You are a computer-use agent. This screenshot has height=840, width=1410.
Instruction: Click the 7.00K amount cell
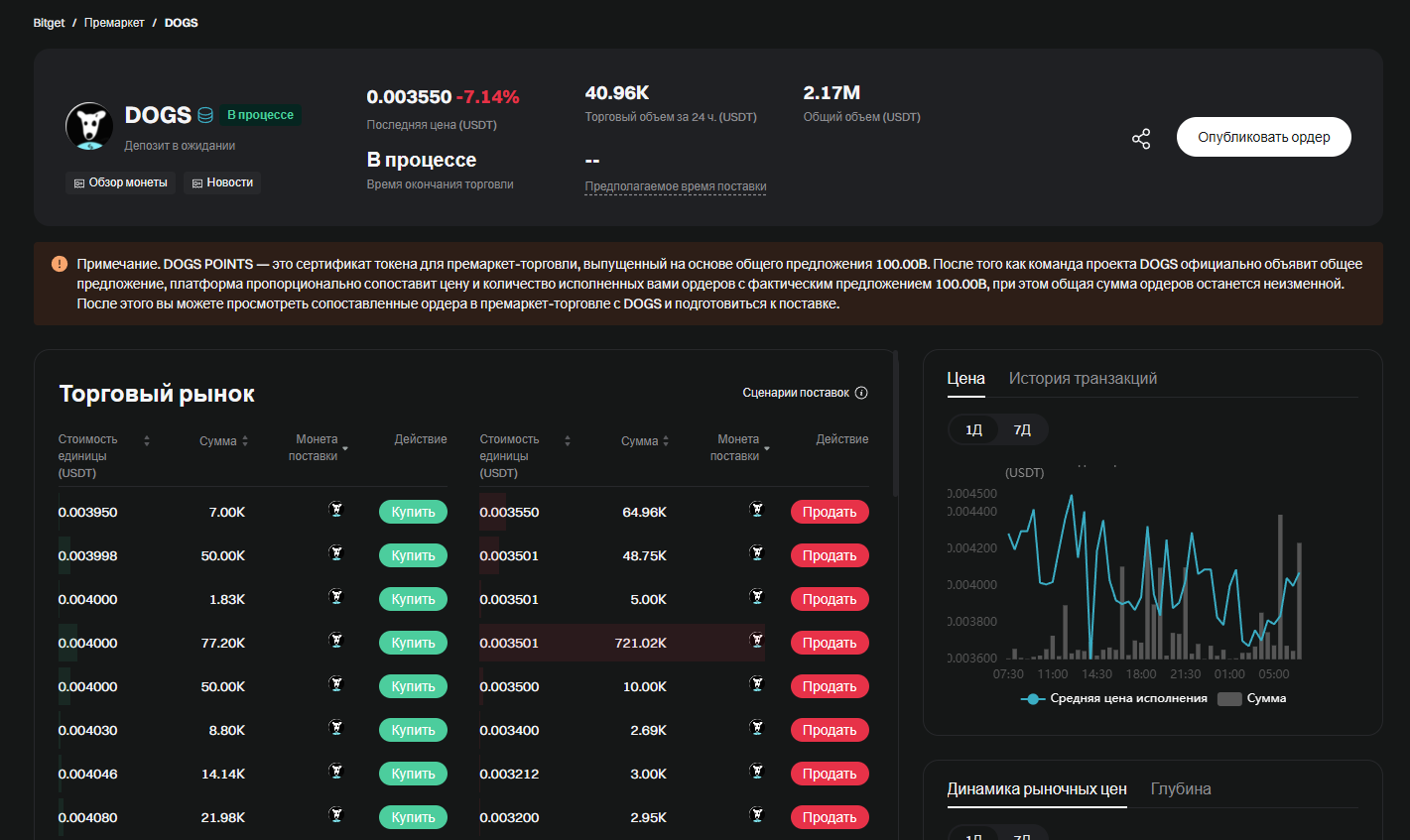click(x=227, y=513)
